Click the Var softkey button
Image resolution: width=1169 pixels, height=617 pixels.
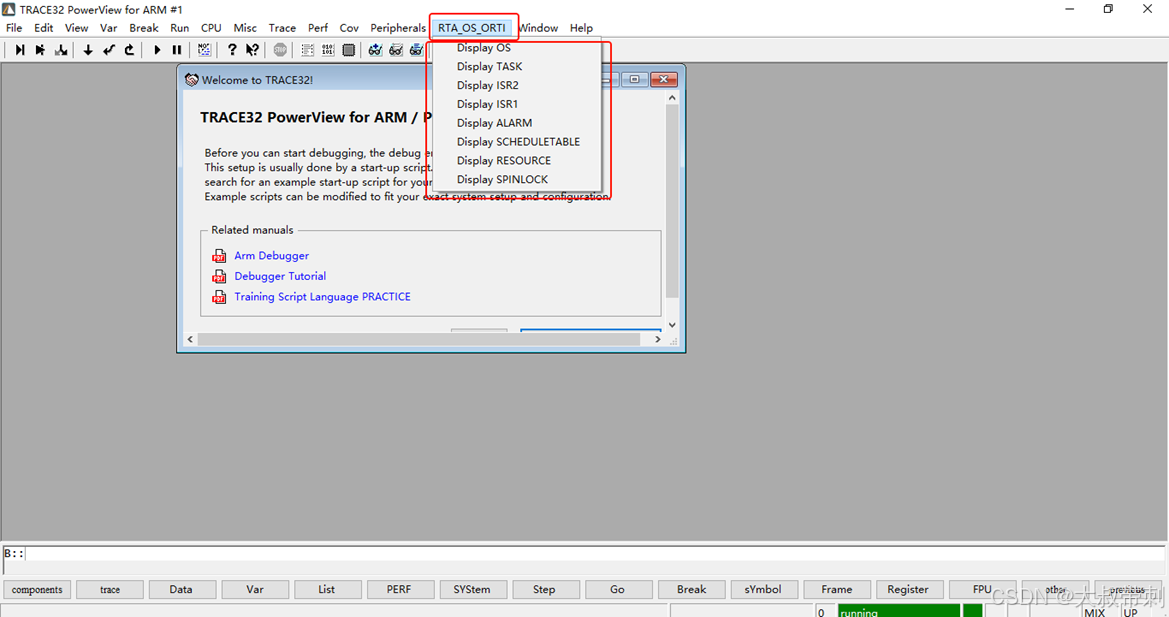(x=255, y=589)
